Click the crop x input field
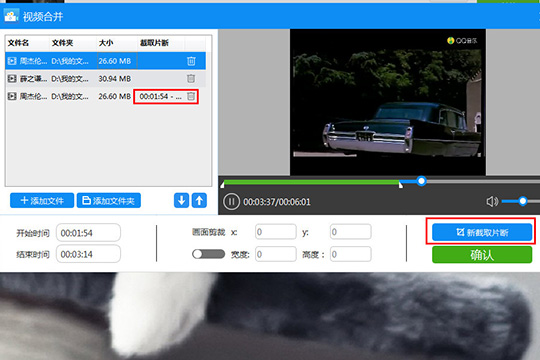 tap(276, 232)
